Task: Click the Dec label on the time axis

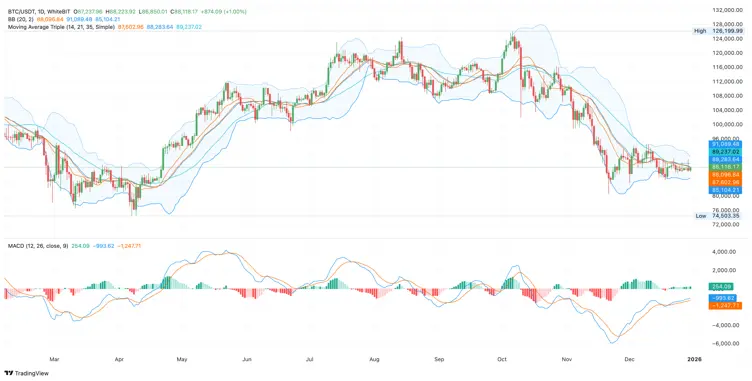Action: tap(631, 359)
